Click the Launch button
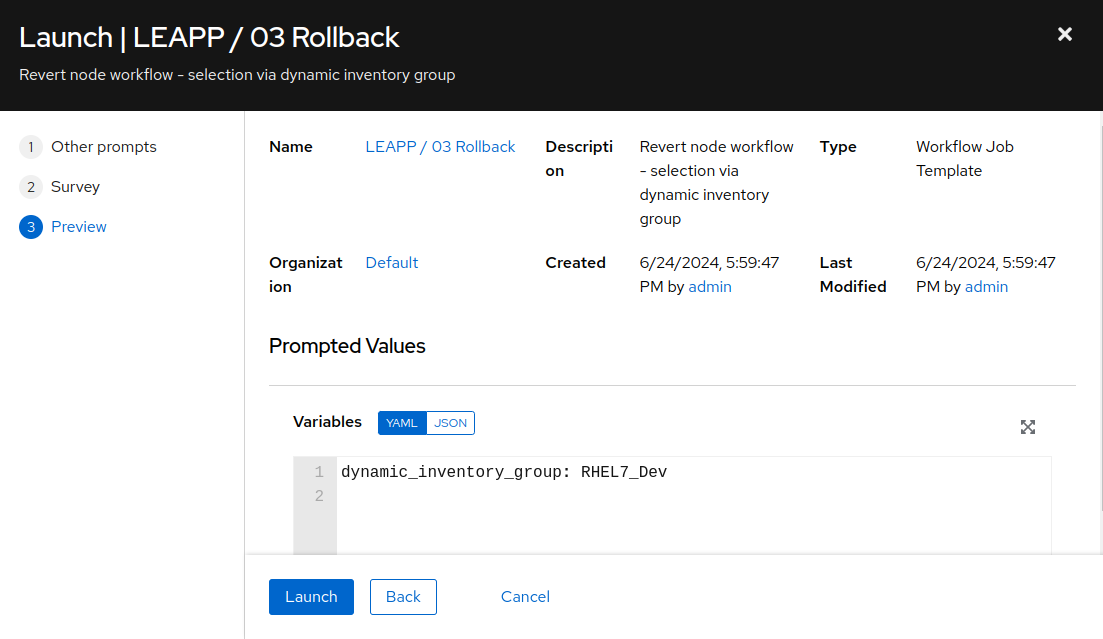Viewport: 1103px width, 639px height. (311, 597)
